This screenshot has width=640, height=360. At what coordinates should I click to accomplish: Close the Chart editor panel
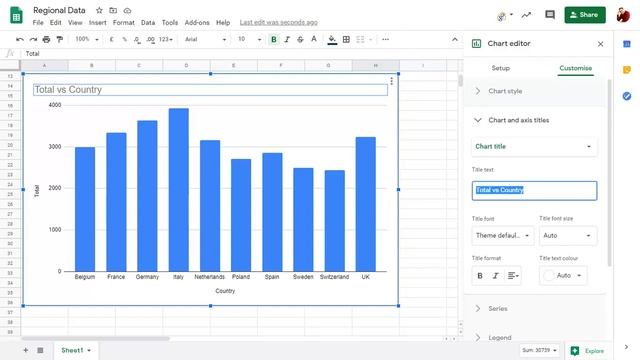[x=600, y=44]
